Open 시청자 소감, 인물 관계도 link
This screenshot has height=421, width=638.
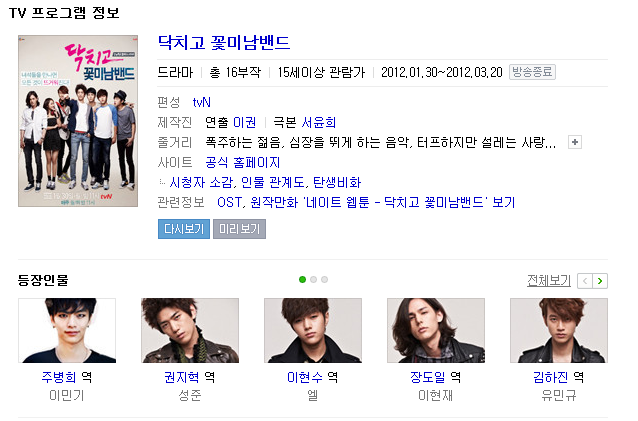(x=265, y=183)
